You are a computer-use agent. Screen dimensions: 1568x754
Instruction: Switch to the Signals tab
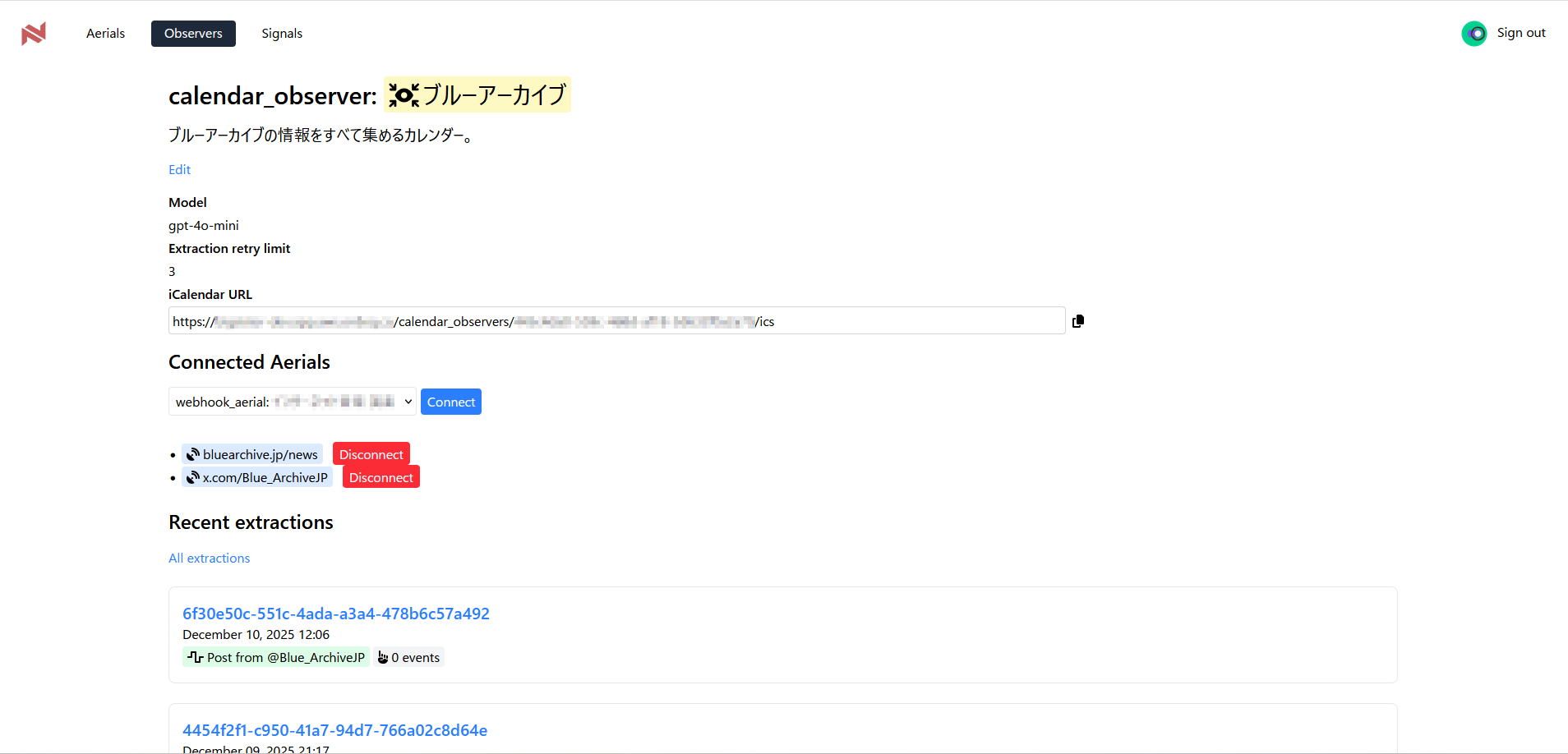(x=282, y=33)
